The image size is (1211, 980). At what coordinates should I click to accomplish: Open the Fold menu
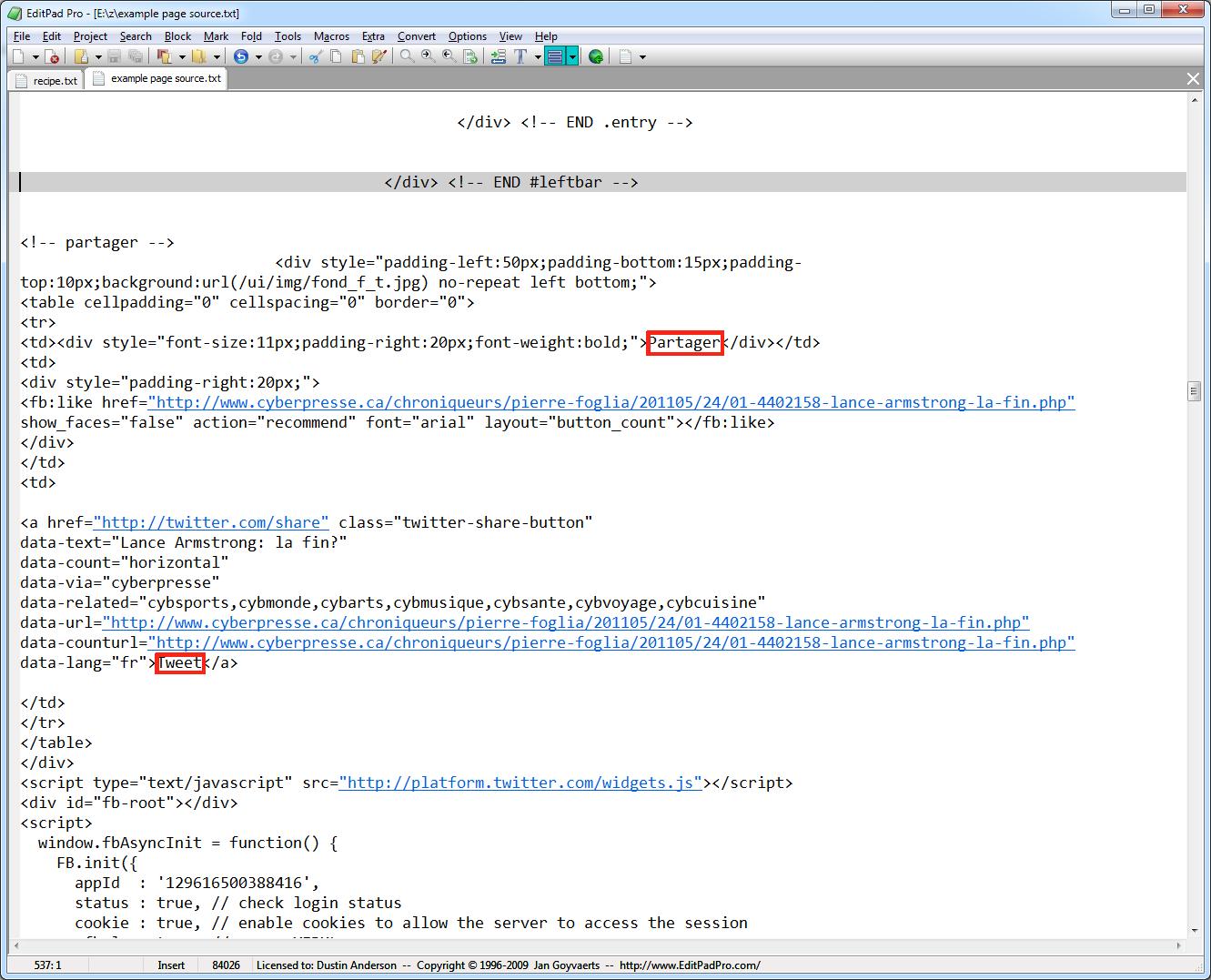point(251,36)
